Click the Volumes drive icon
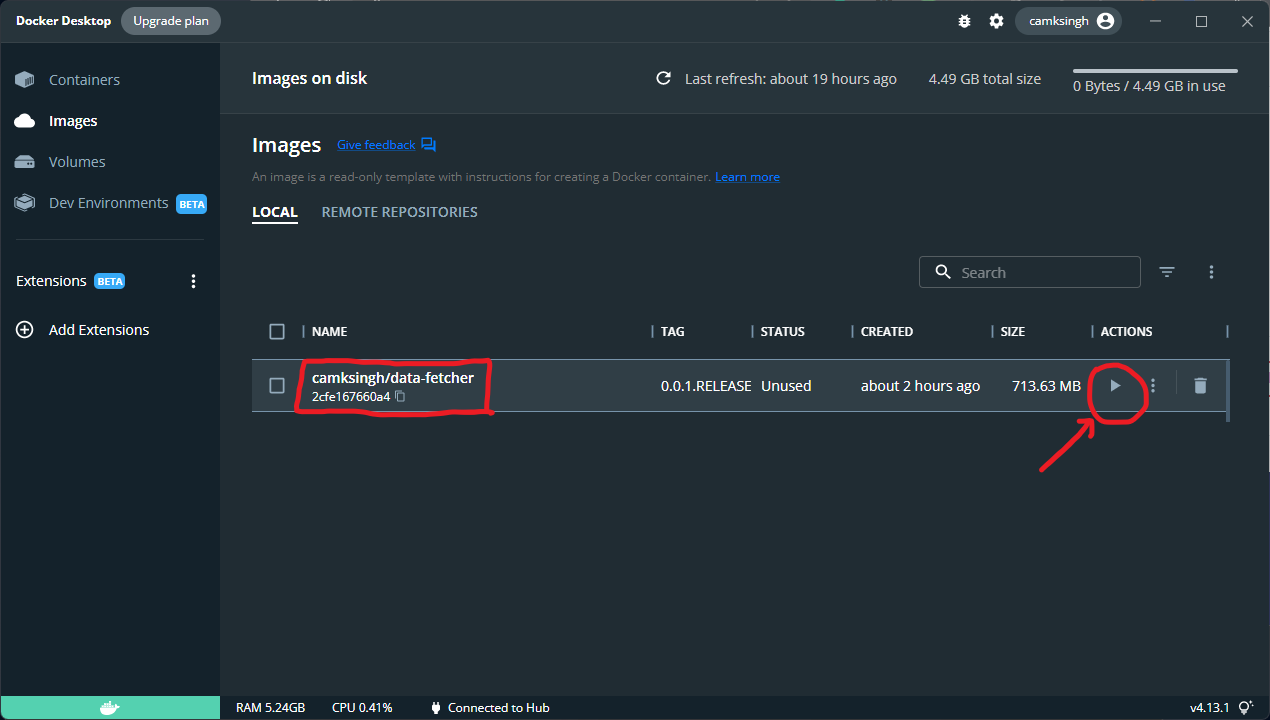 [25, 162]
